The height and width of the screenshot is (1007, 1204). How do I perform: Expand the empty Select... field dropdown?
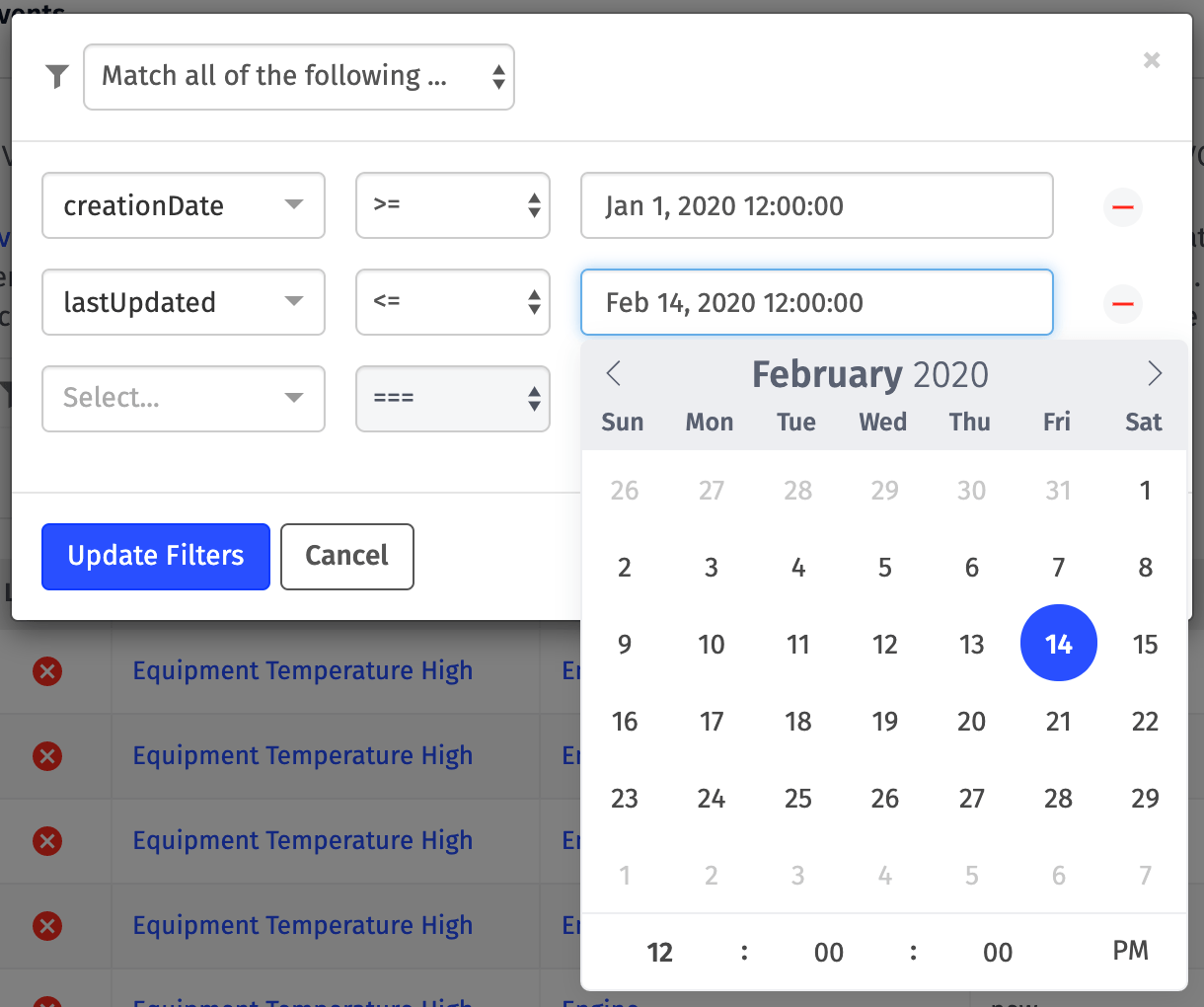pyautogui.click(x=184, y=399)
